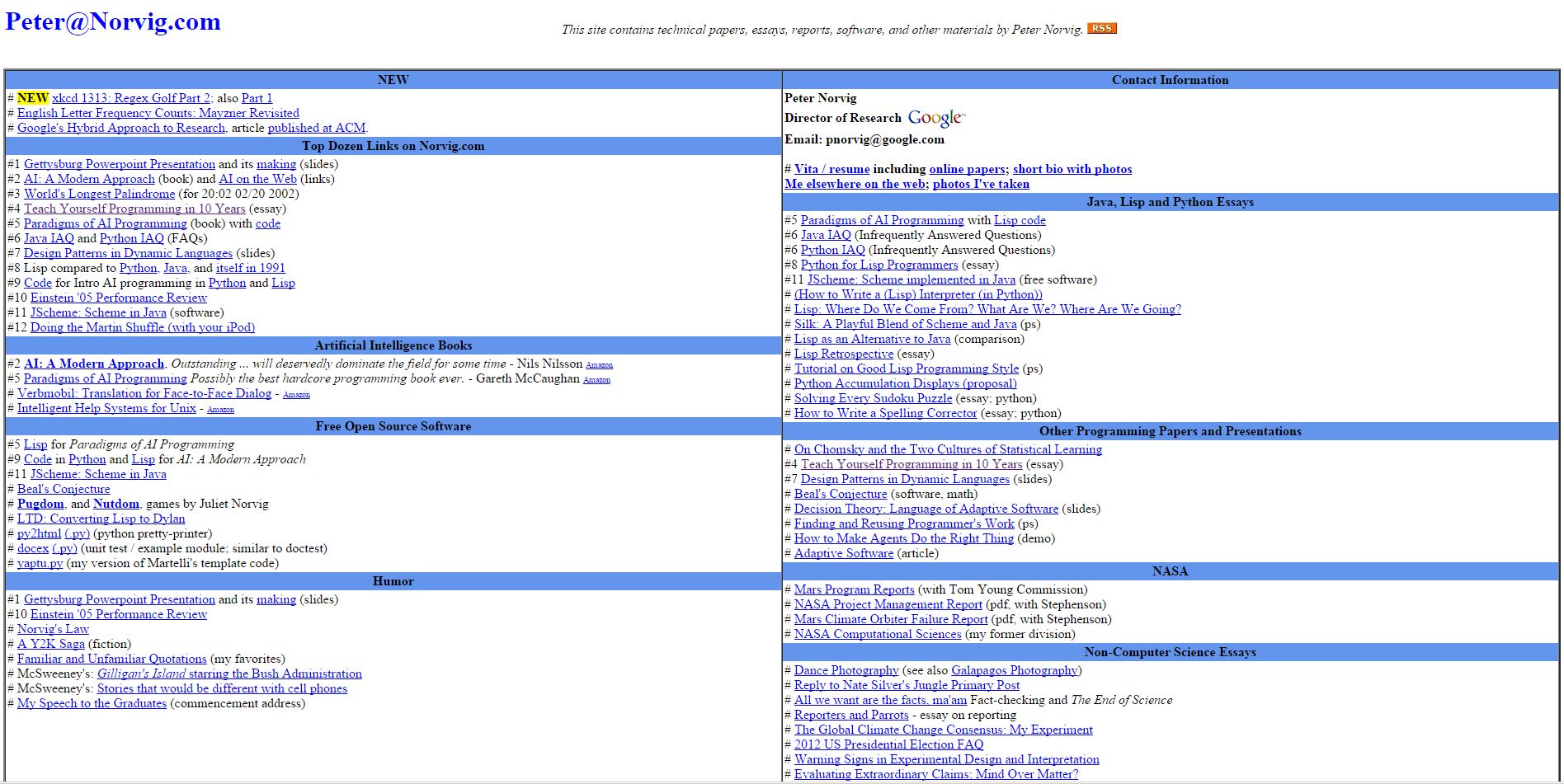
Task: Open Mars Climate Orbiter Failure Report
Action: pos(890,619)
